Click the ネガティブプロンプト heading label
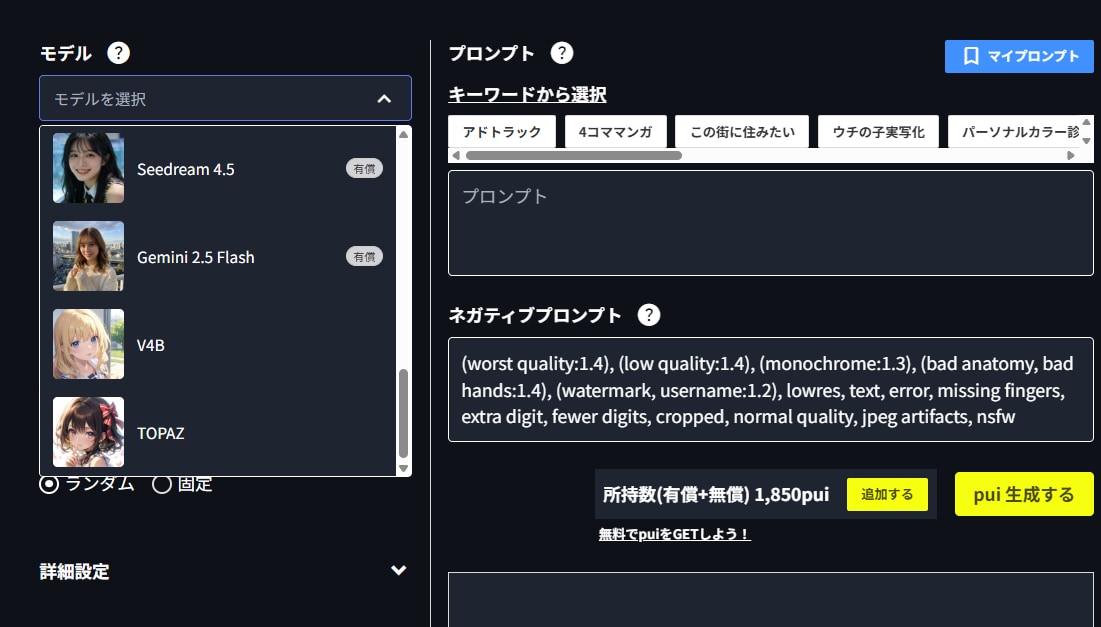Image resolution: width=1101 pixels, height=627 pixels. point(535,315)
